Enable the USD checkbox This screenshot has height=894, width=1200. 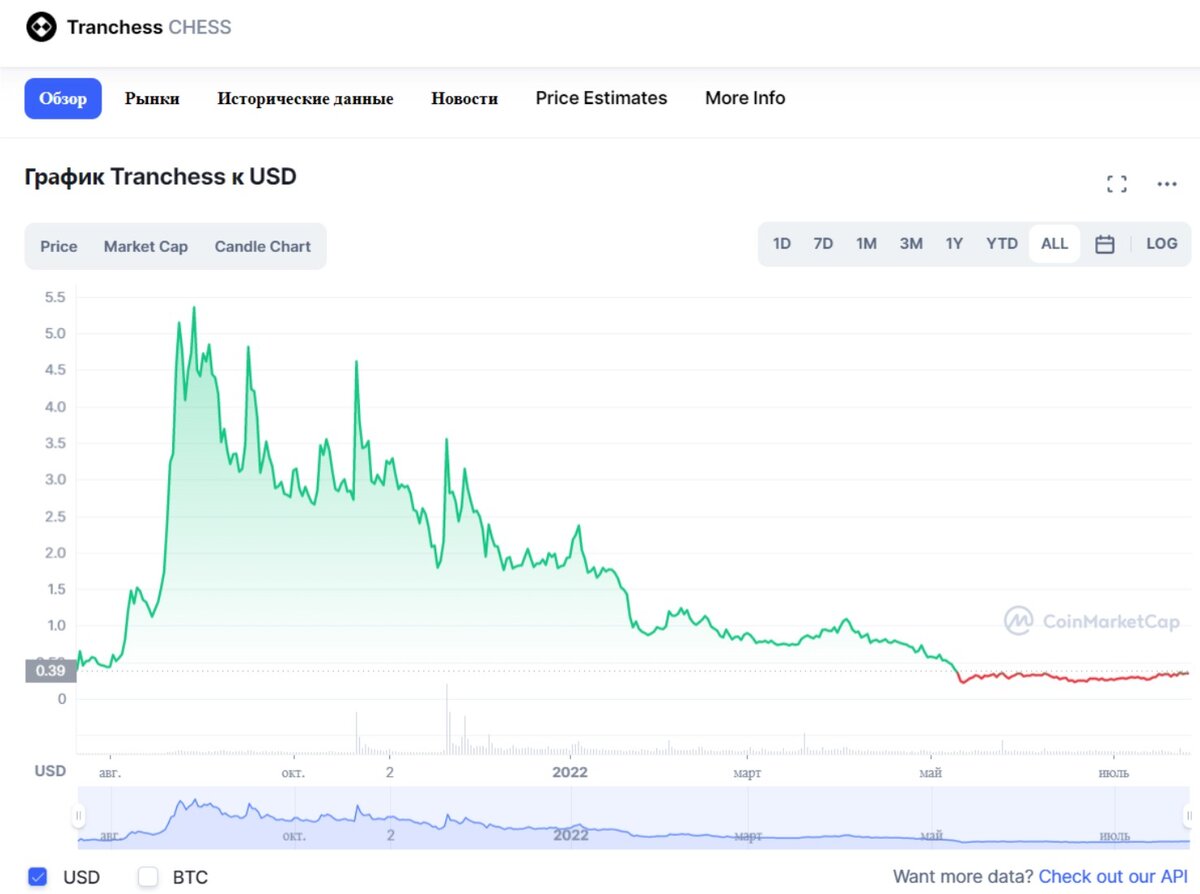(x=38, y=877)
